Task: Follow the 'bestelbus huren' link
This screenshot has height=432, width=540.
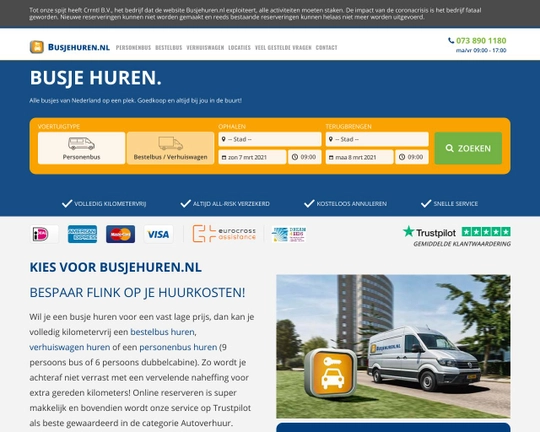Action: (163, 332)
